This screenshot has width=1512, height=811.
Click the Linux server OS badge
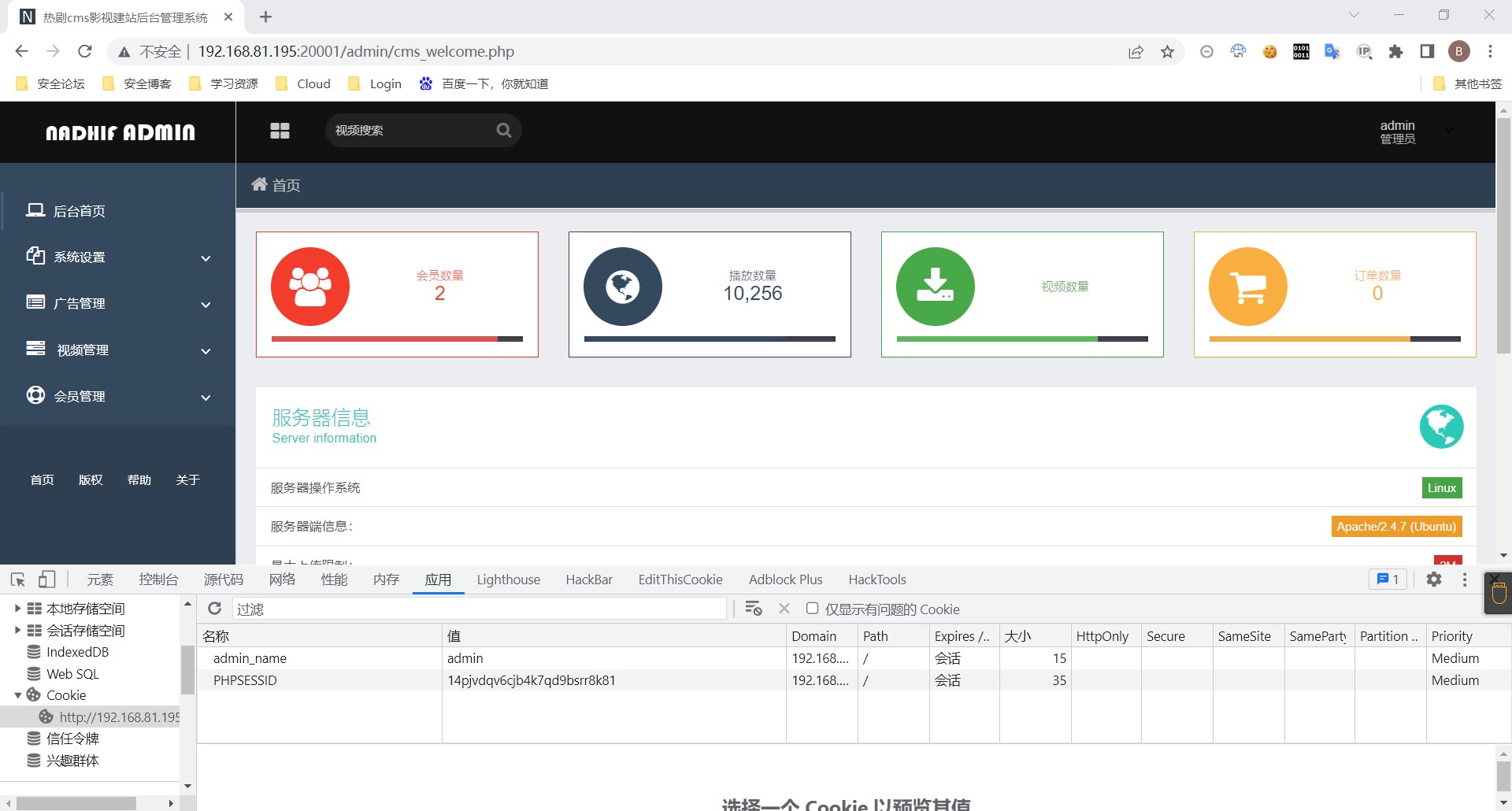(1442, 488)
